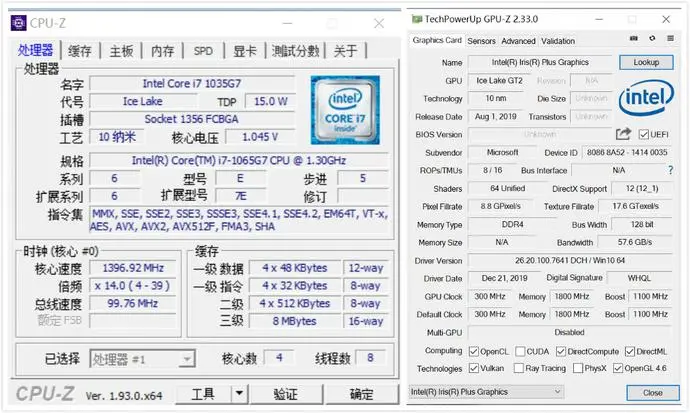Click the BIOS share/export arrow icon

[x=623, y=134]
